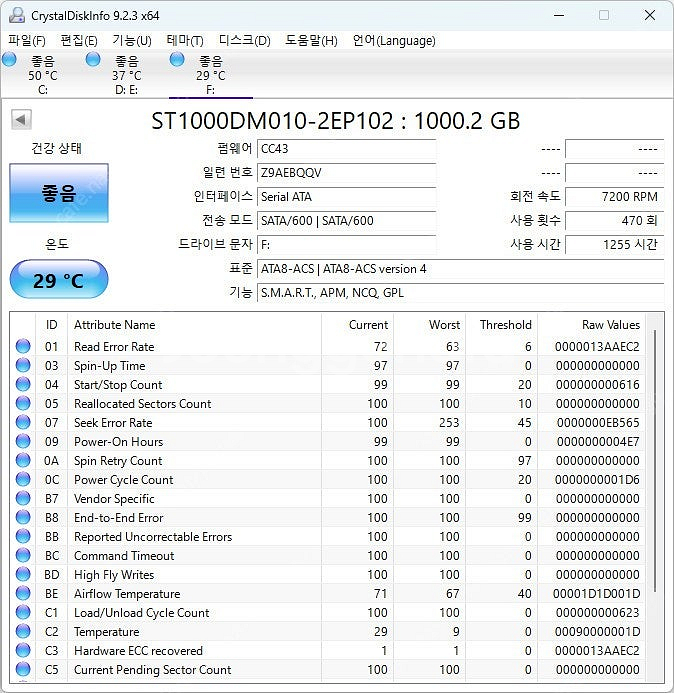Open the 편집(E) menu
Screen dimensions: 674x693
79,41
